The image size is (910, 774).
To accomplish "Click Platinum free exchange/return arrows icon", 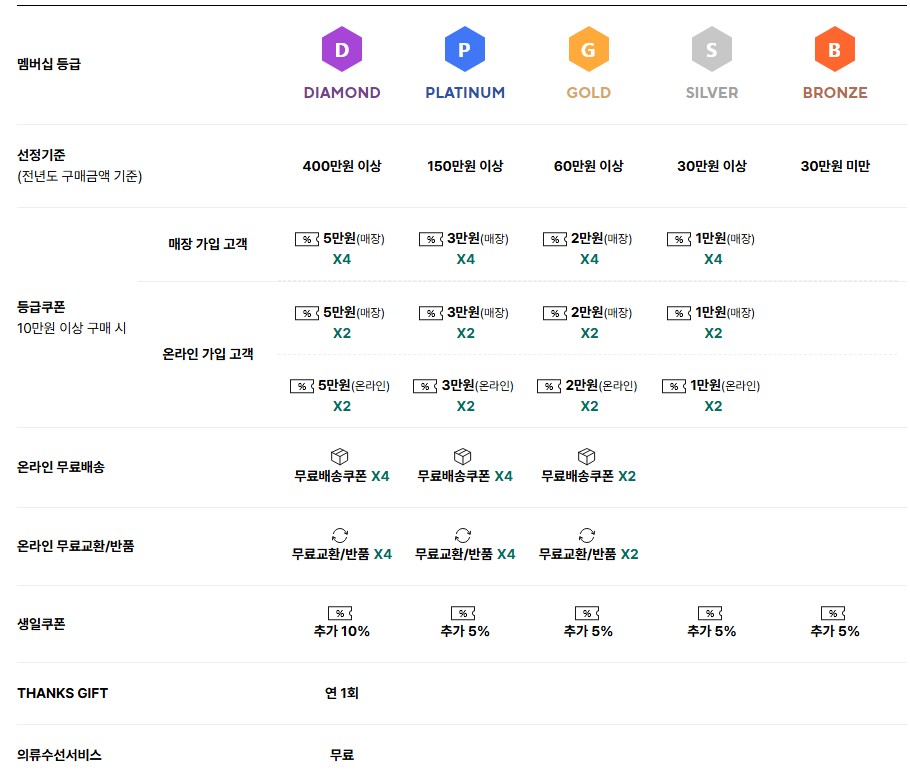I will (x=463, y=535).
